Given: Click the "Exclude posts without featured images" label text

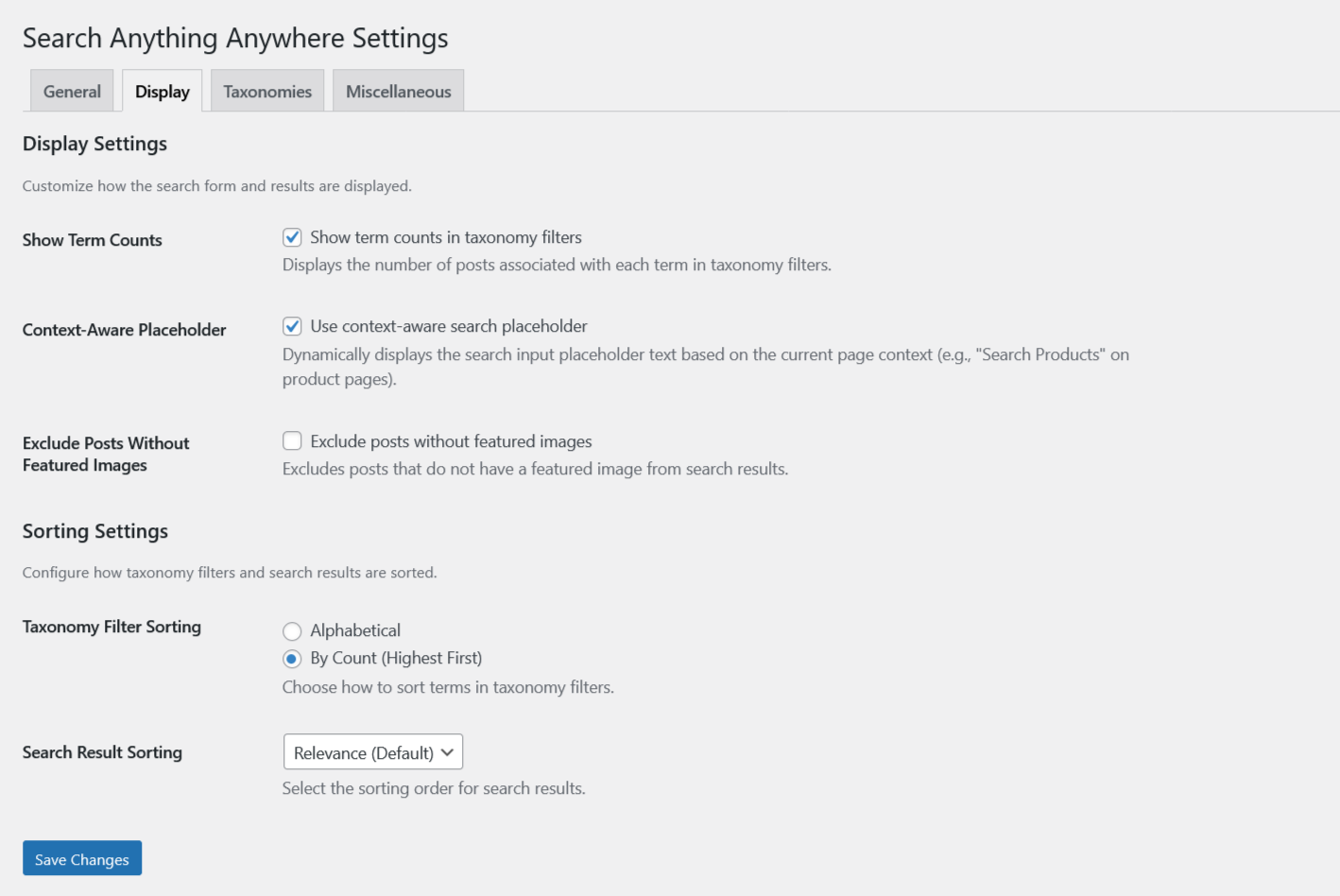Looking at the screenshot, I should 451,441.
